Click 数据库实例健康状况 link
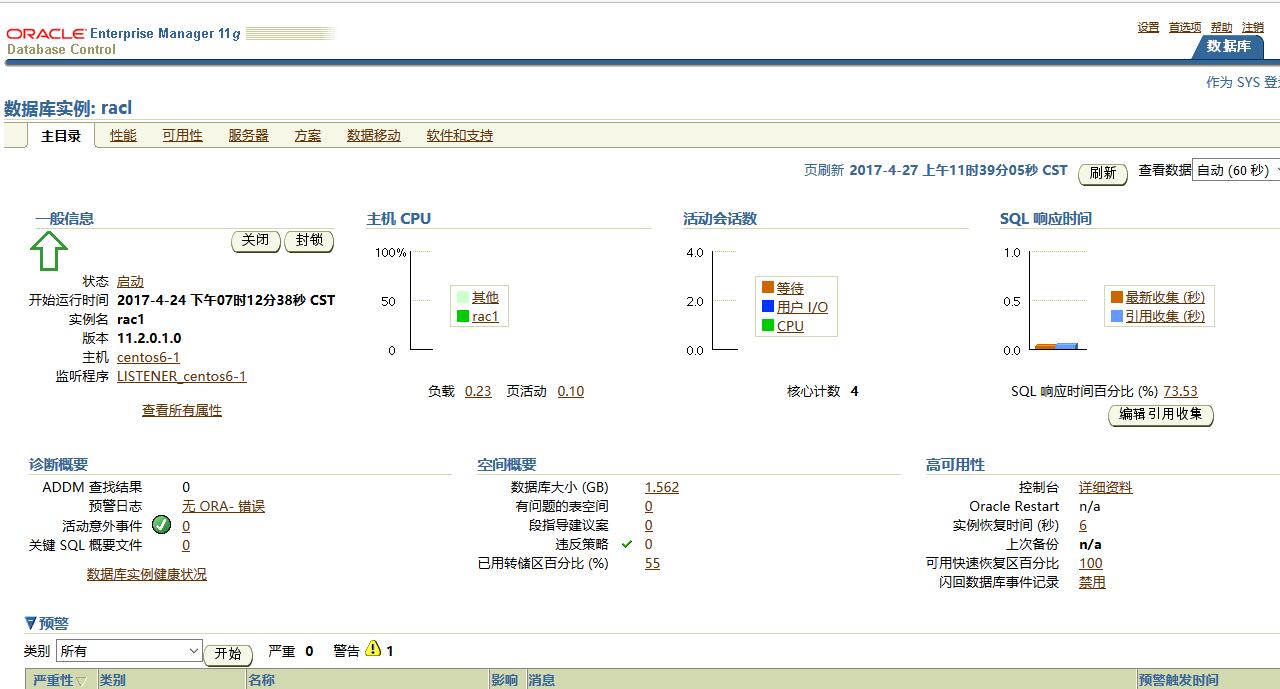 (147, 574)
